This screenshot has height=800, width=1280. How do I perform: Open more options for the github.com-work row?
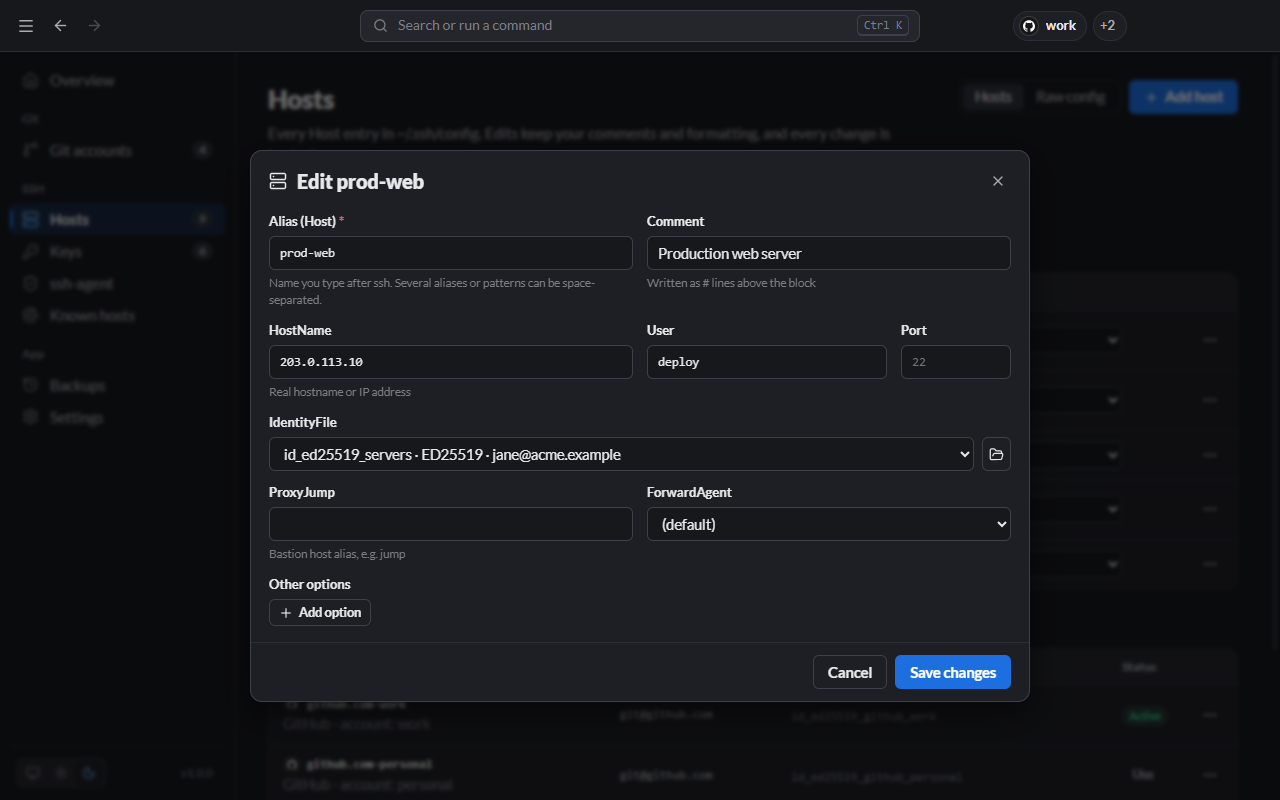tap(1210, 716)
